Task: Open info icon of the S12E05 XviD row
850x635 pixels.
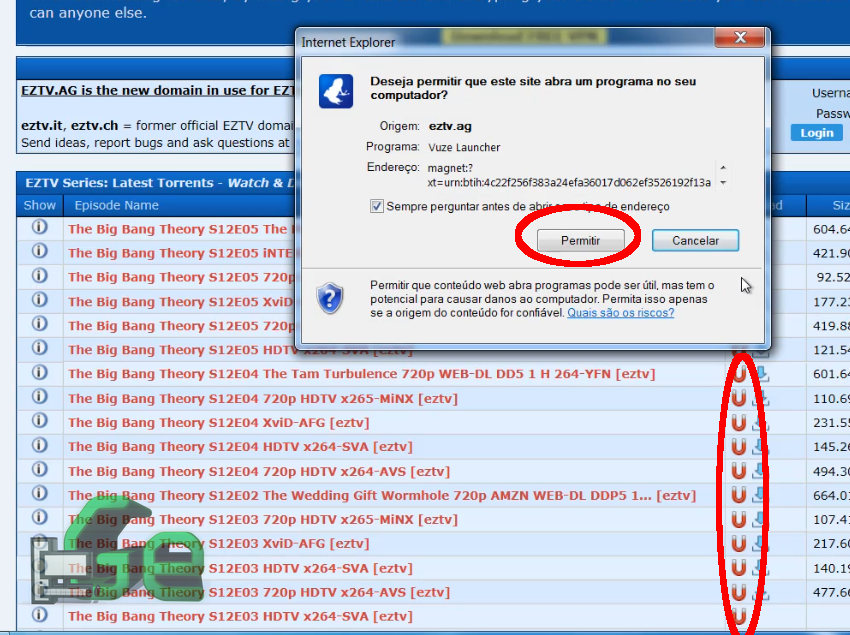Action: click(x=40, y=300)
